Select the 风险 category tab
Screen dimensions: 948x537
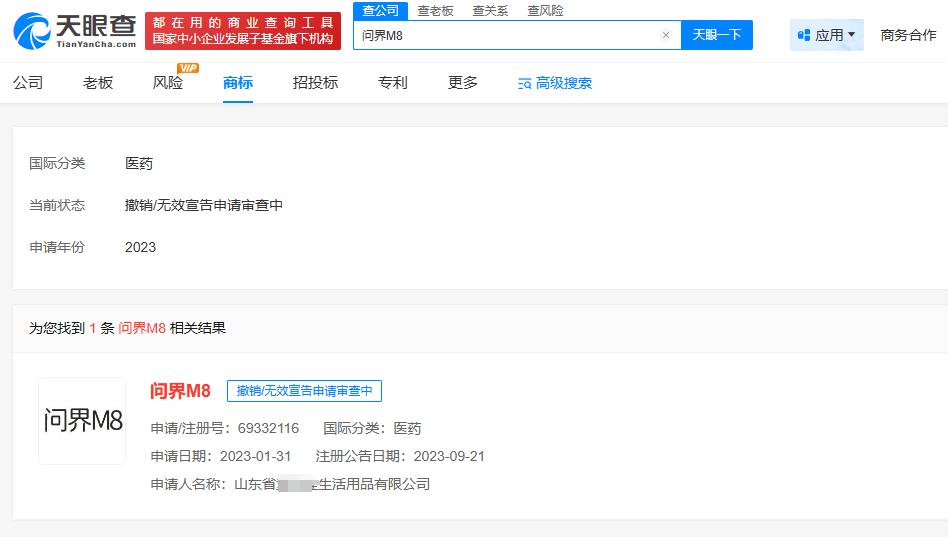[167, 82]
